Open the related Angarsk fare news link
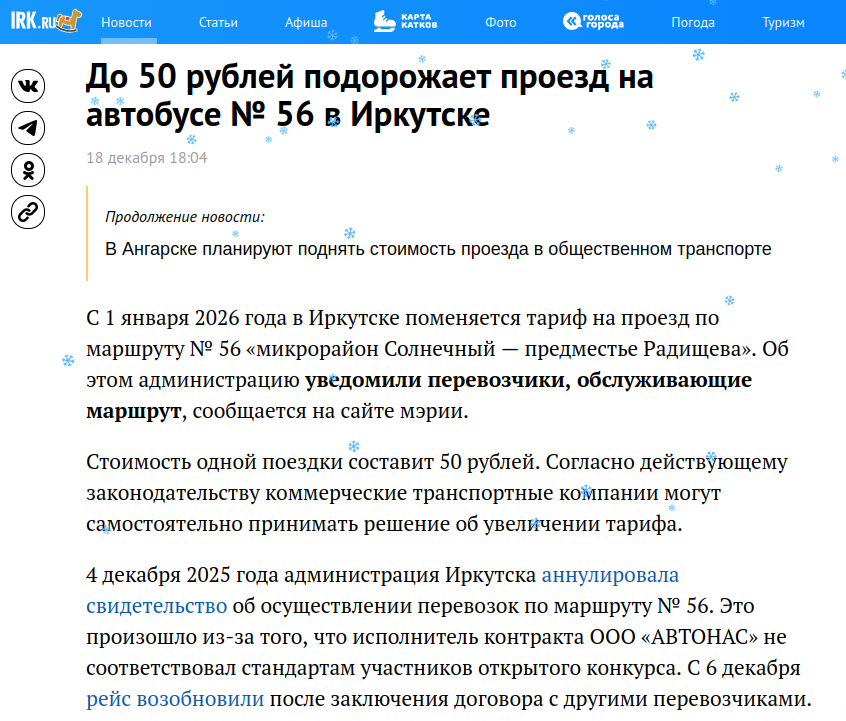The width and height of the screenshot is (846, 721). click(x=438, y=249)
